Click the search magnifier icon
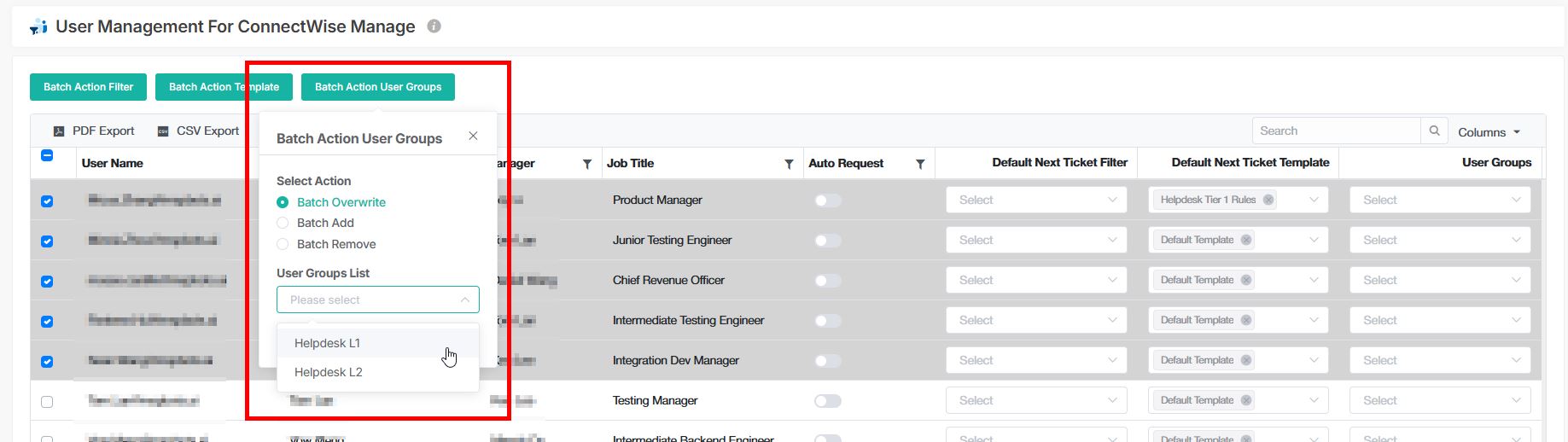 click(x=1434, y=131)
